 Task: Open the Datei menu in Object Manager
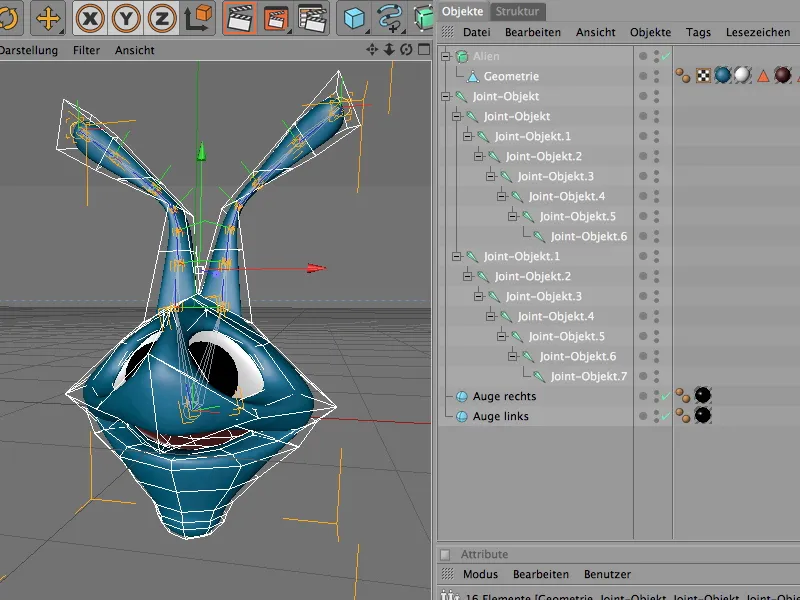(477, 32)
